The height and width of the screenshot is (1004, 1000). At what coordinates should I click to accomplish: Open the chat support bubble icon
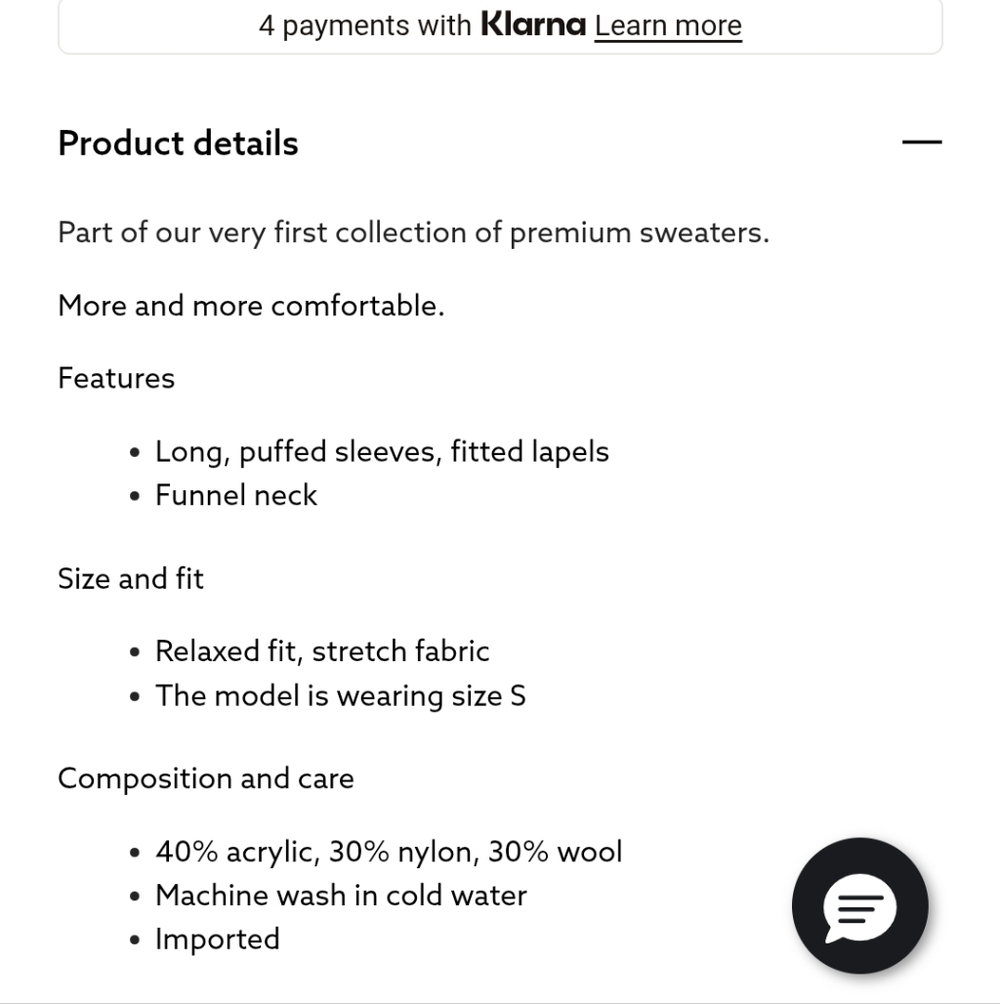tap(860, 905)
